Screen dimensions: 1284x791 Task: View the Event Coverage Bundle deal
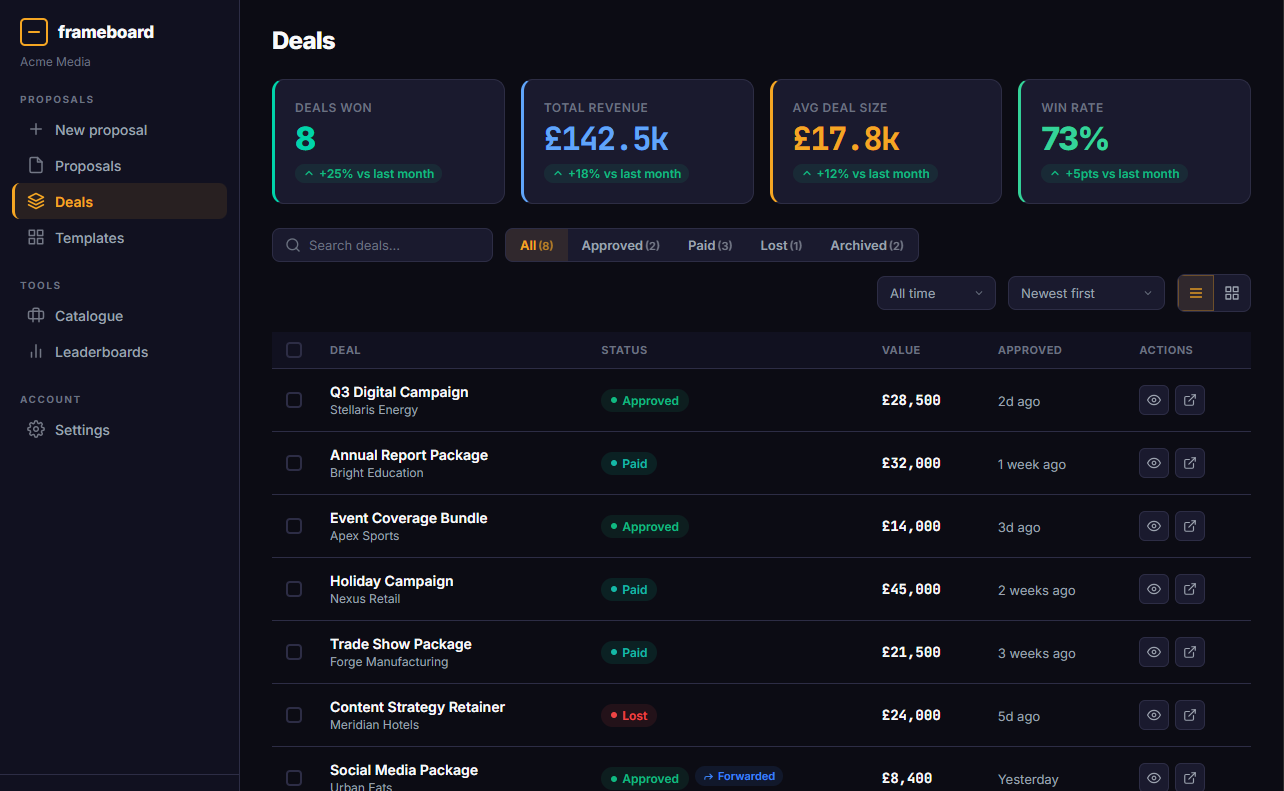[x=1154, y=526]
